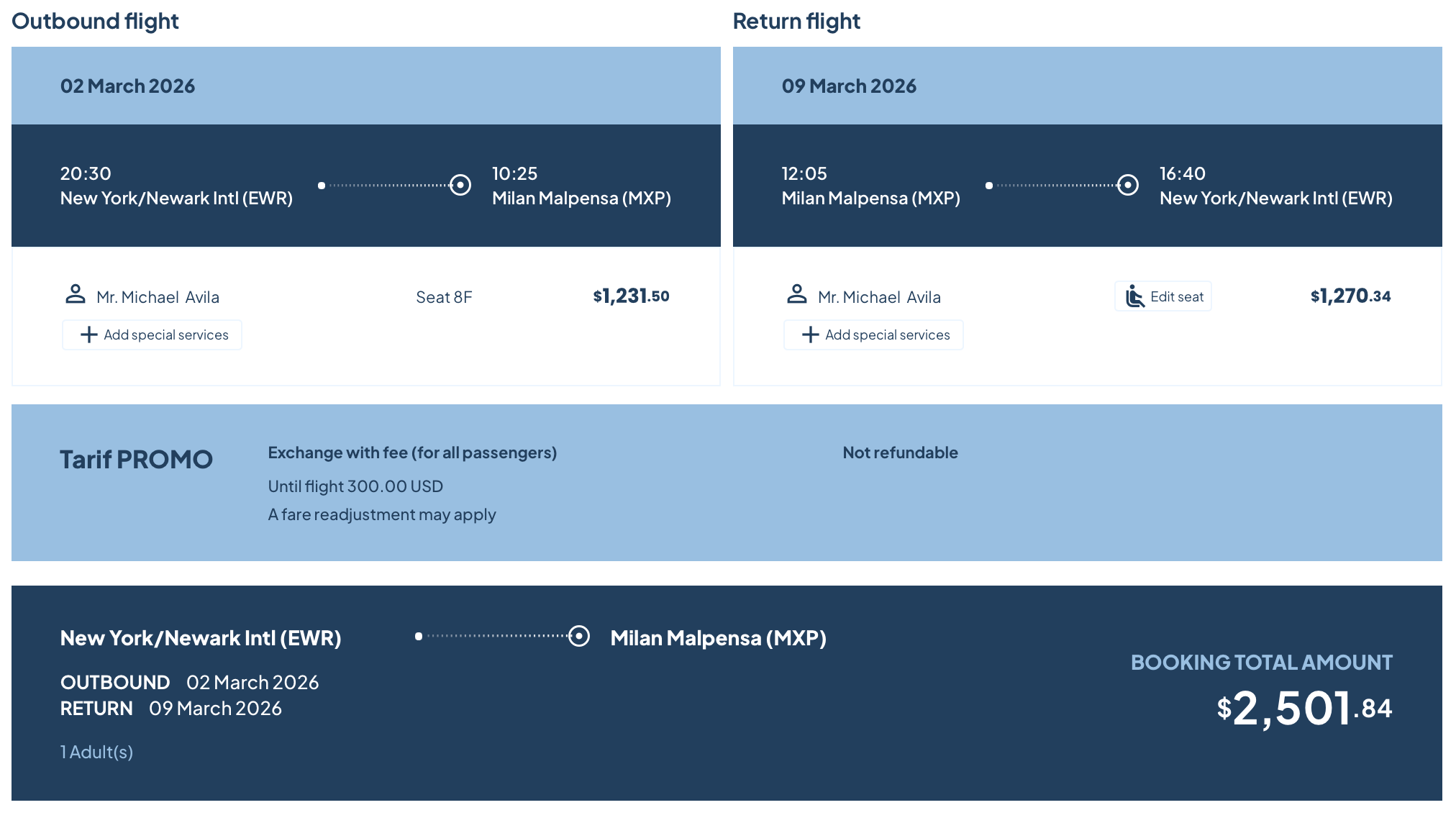Click the outbound fare $1,231.50

[x=631, y=296]
